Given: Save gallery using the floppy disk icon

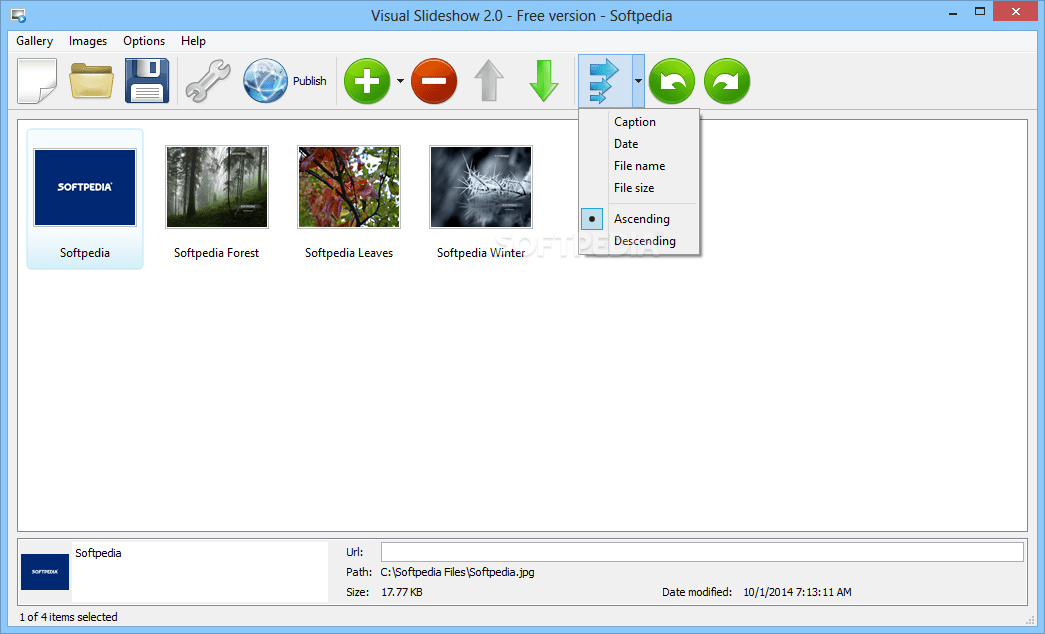Looking at the screenshot, I should pyautogui.click(x=147, y=81).
